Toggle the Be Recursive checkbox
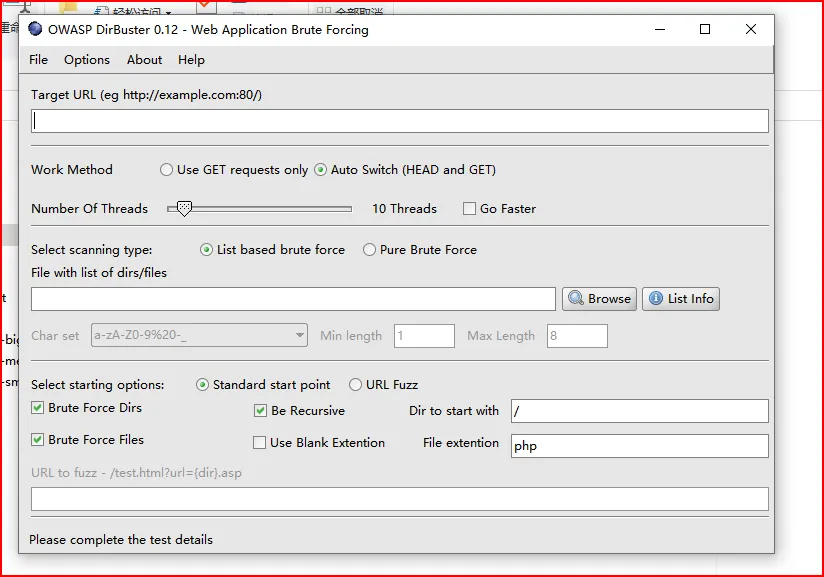 tap(260, 410)
